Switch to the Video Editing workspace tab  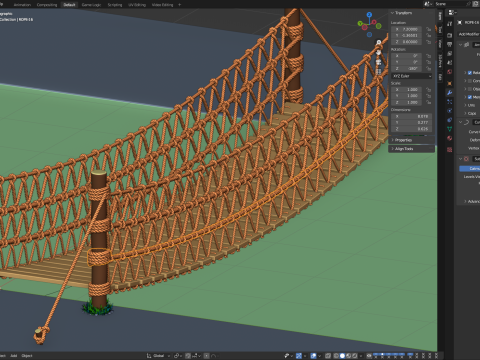click(x=162, y=5)
